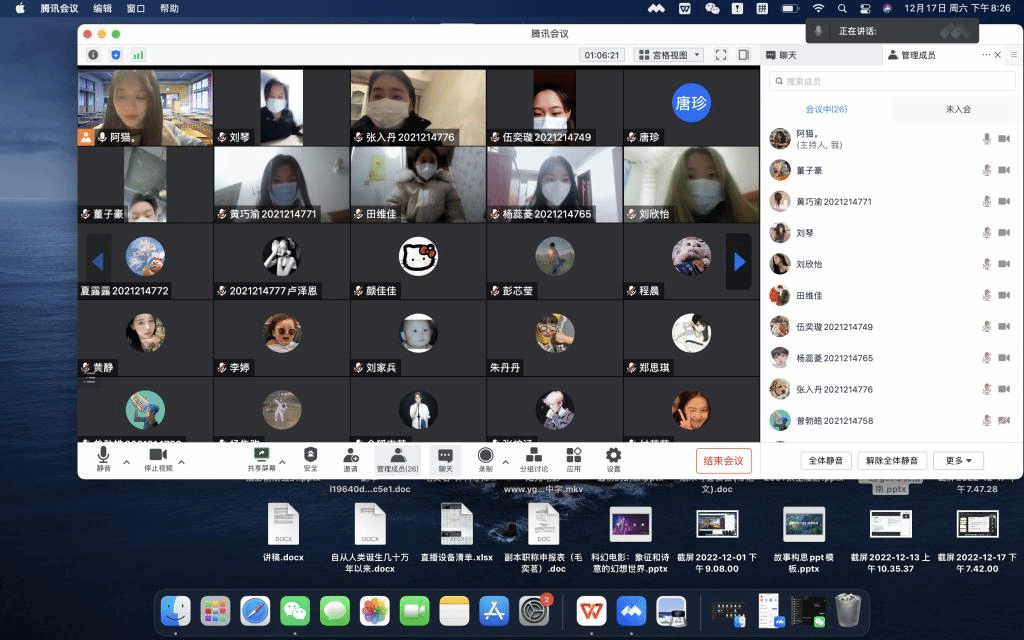Viewport: 1024px width, 640px height.
Task: Click the three-dots more icon in member panel
Action: click(x=985, y=55)
